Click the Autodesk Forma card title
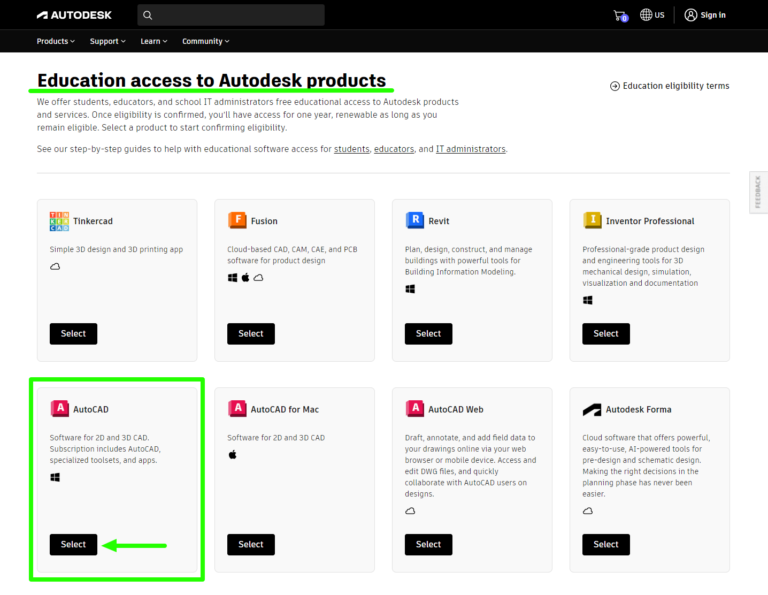This screenshot has width=768, height=595. [x=639, y=409]
